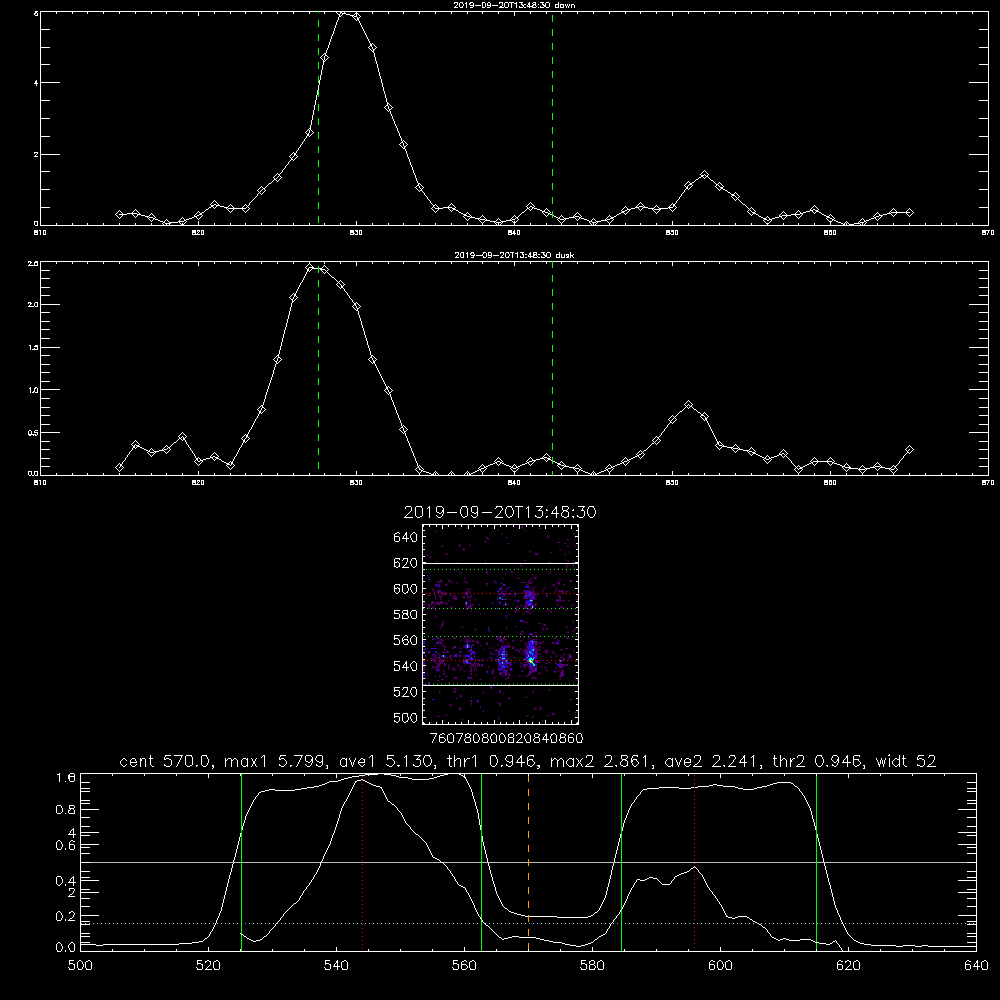This screenshot has width=1000, height=1000.
Task: Click the green solid boundary line near 615
Action: [816, 862]
